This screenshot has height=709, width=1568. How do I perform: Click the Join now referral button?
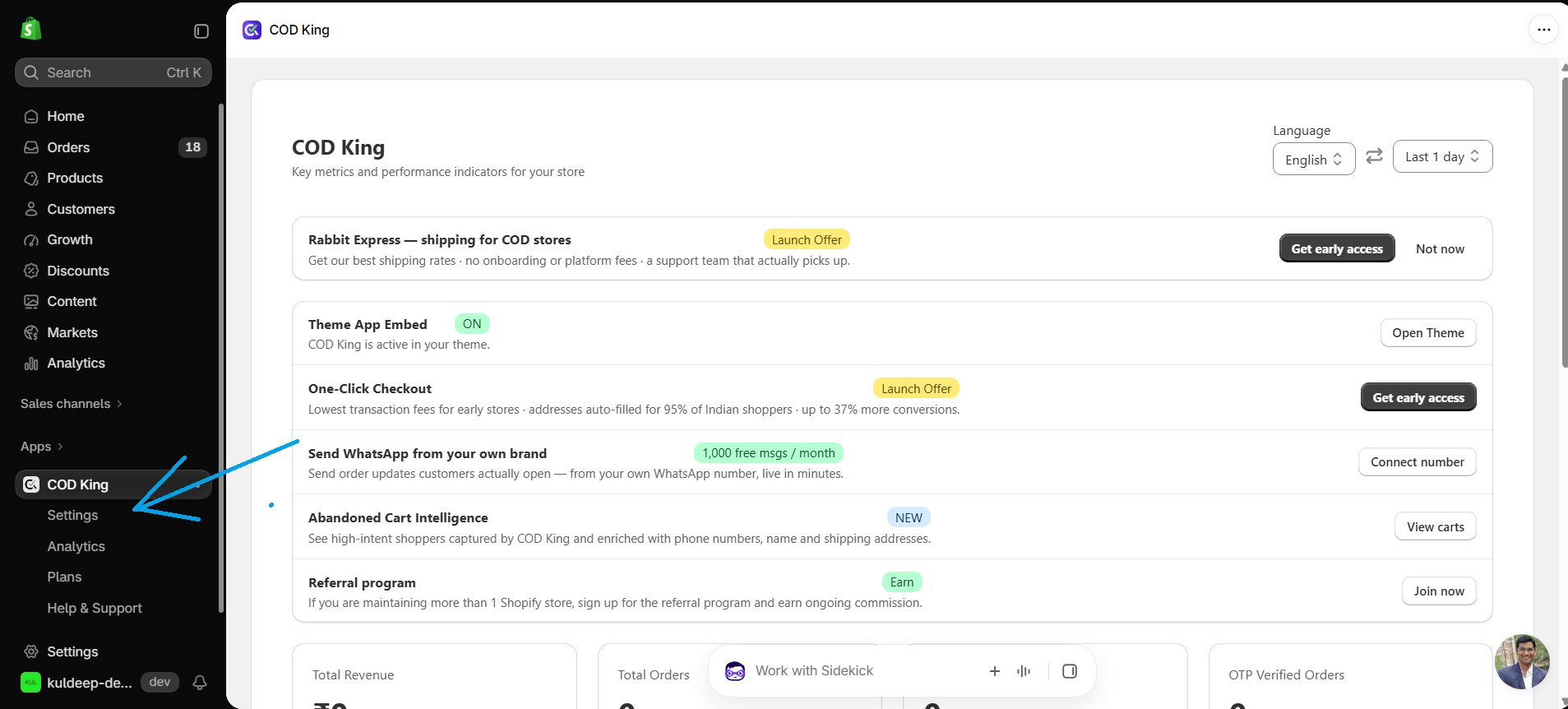pyautogui.click(x=1439, y=591)
